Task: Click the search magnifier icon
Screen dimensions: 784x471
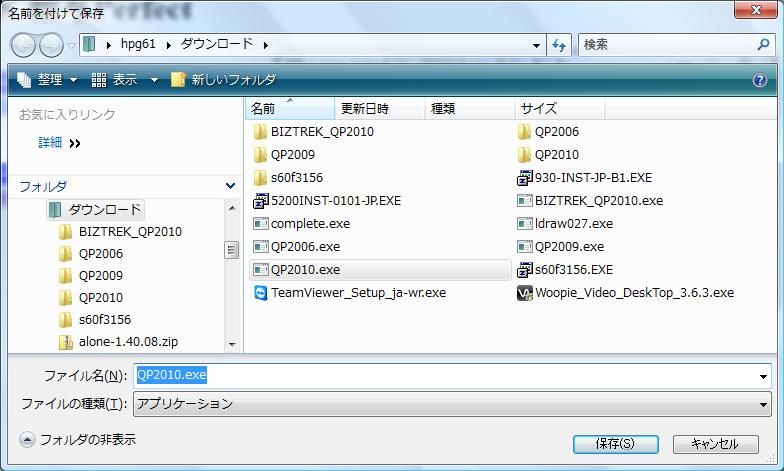Action: pos(764,45)
